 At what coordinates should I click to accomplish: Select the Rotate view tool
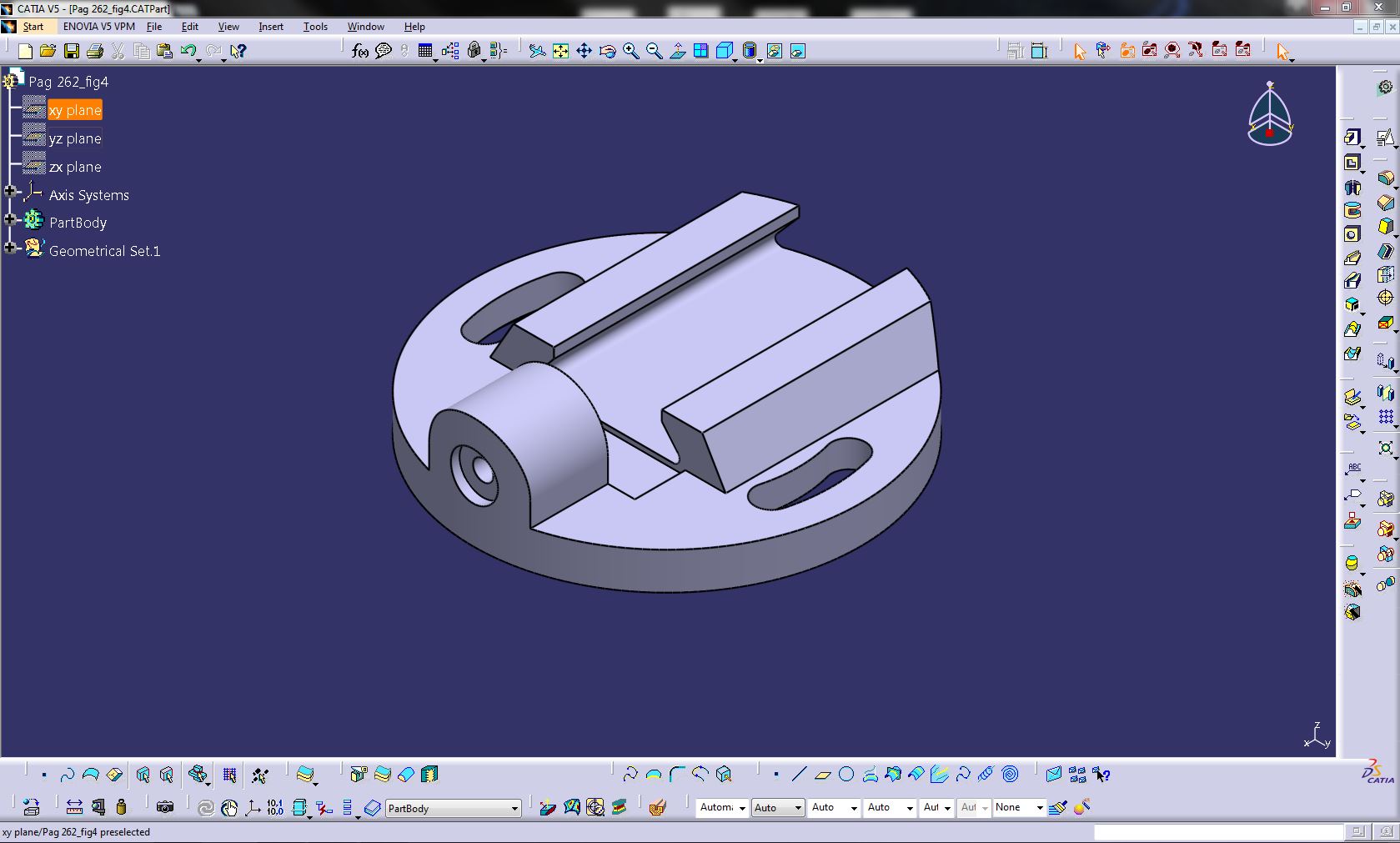(x=608, y=52)
